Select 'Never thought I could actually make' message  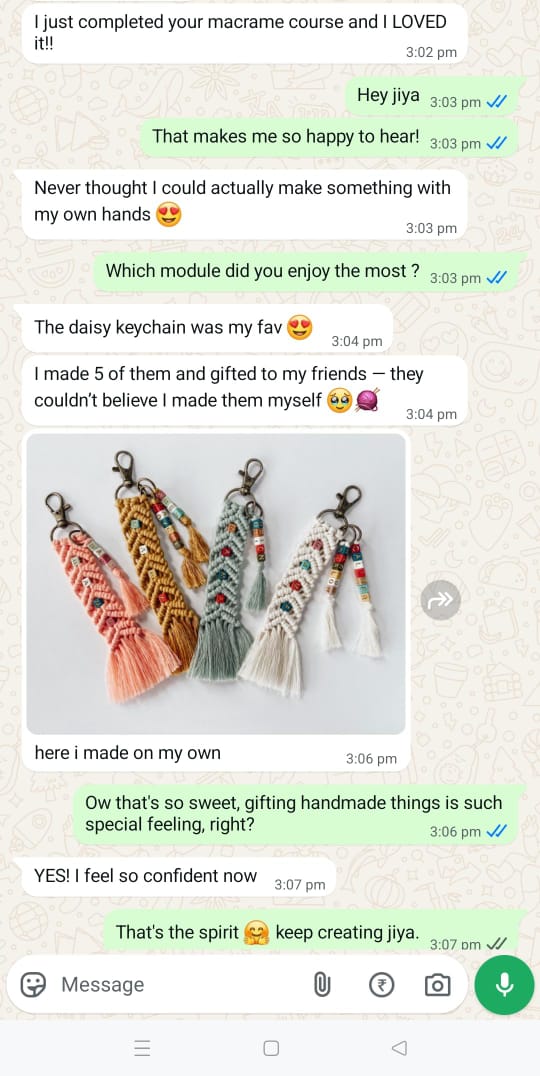click(245, 204)
